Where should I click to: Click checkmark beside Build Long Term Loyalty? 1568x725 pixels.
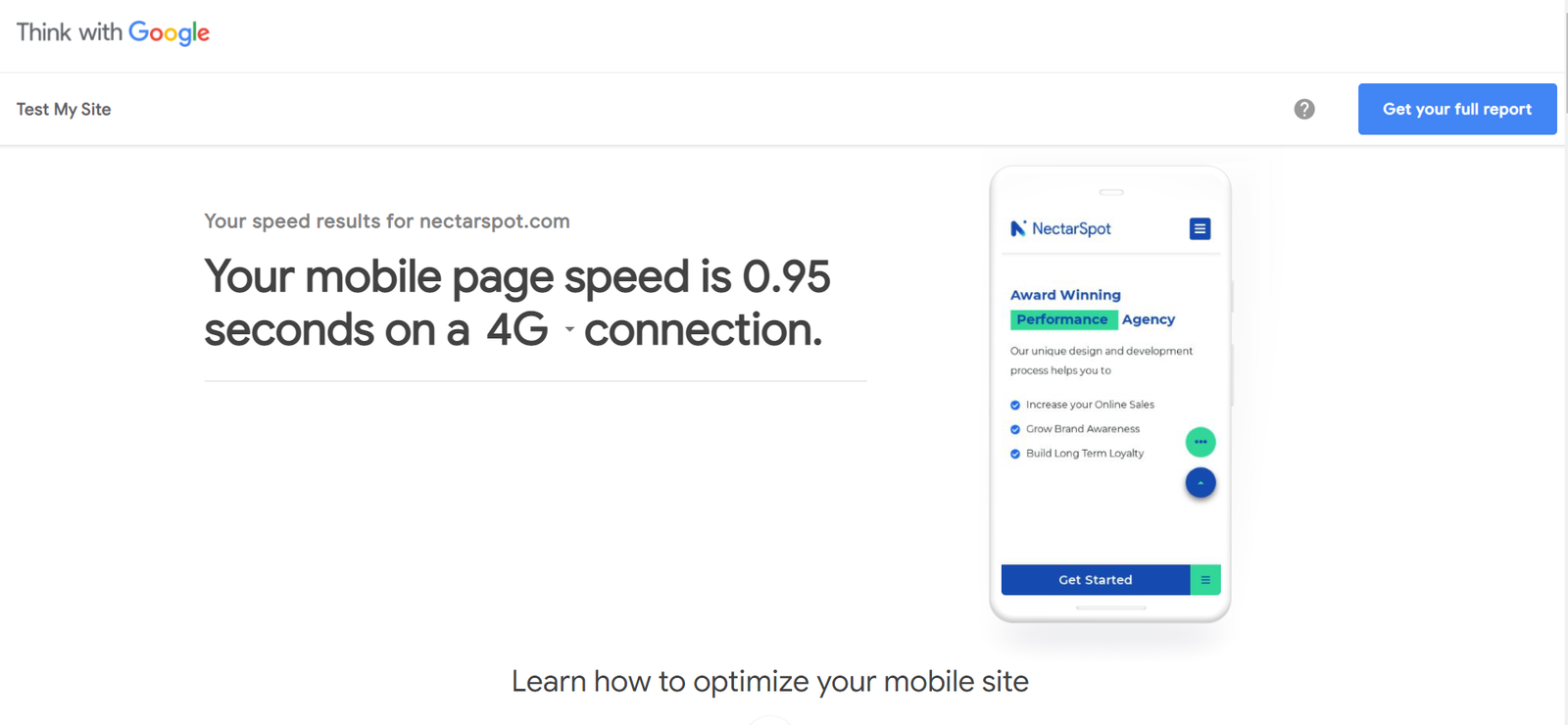[1015, 454]
